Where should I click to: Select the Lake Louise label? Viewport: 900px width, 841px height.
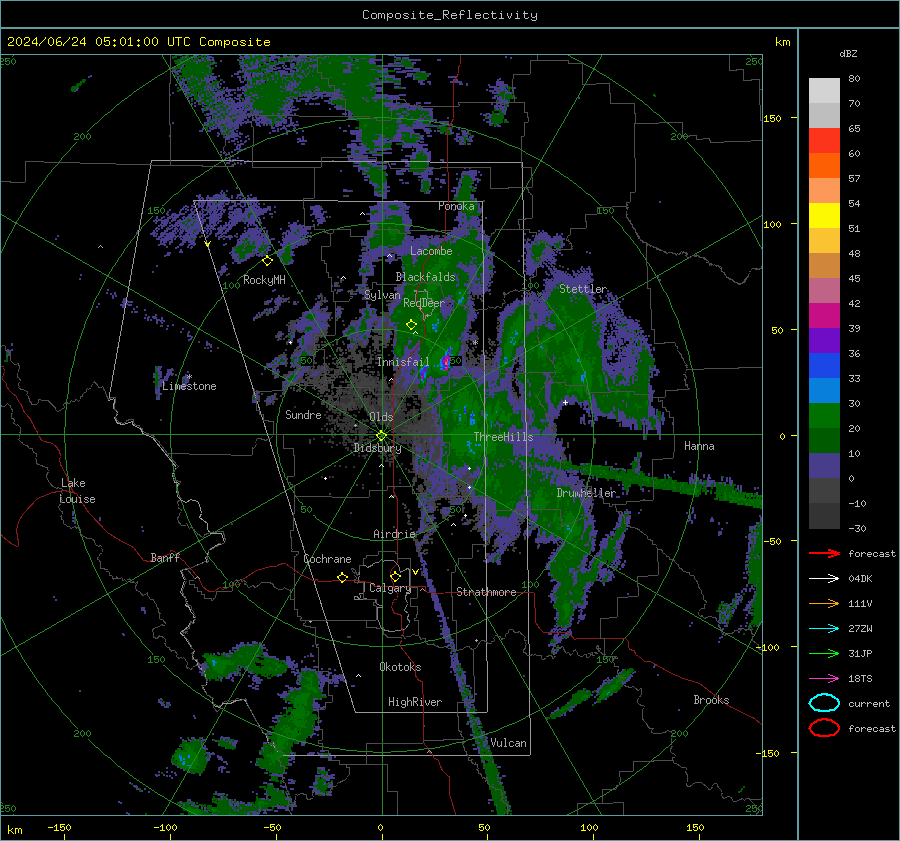pyautogui.click(x=77, y=491)
